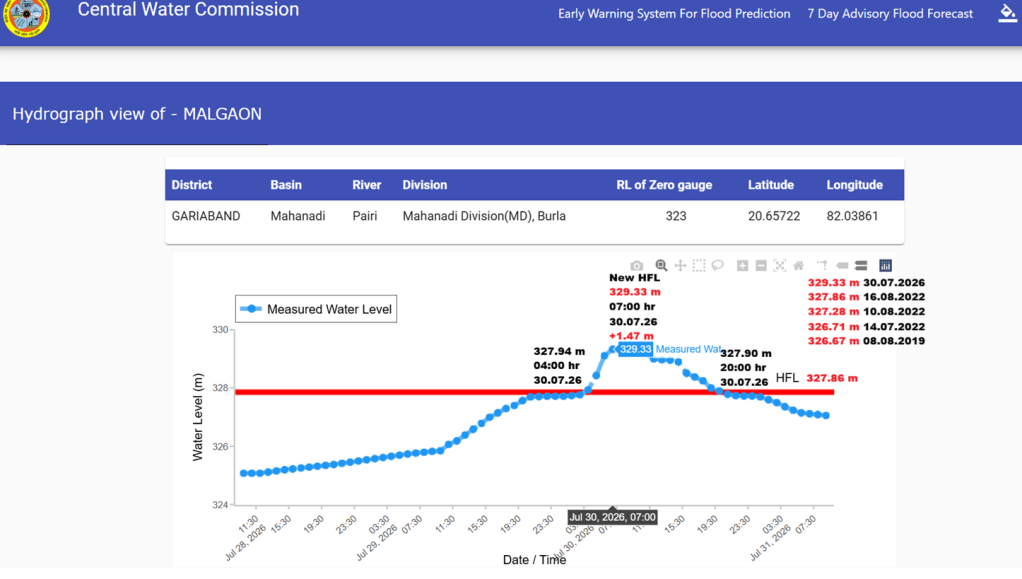Download plot as PNG camera icon

coord(636,265)
